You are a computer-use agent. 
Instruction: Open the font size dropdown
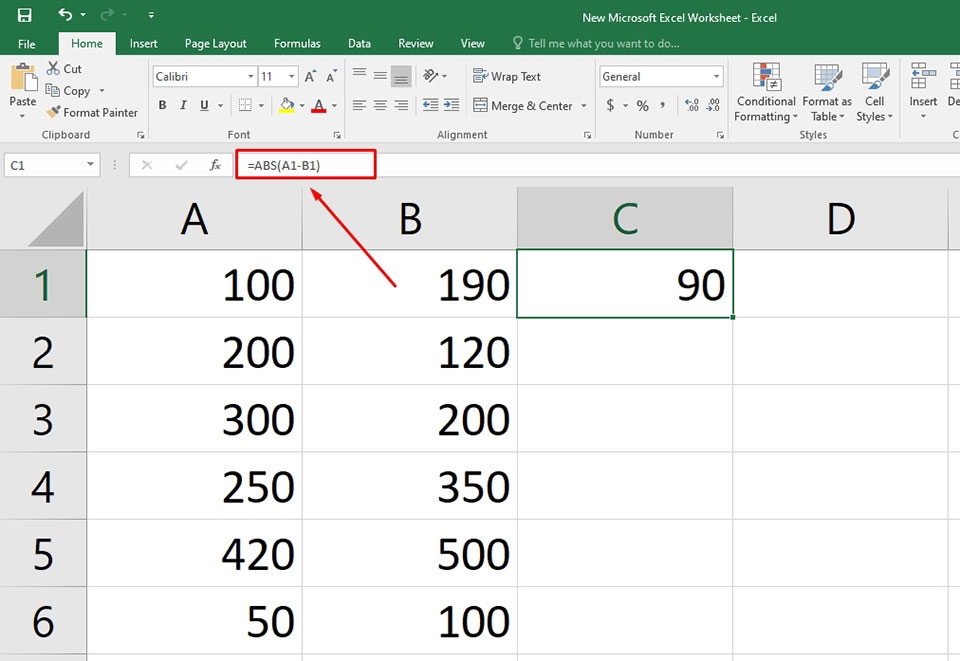pyautogui.click(x=291, y=76)
